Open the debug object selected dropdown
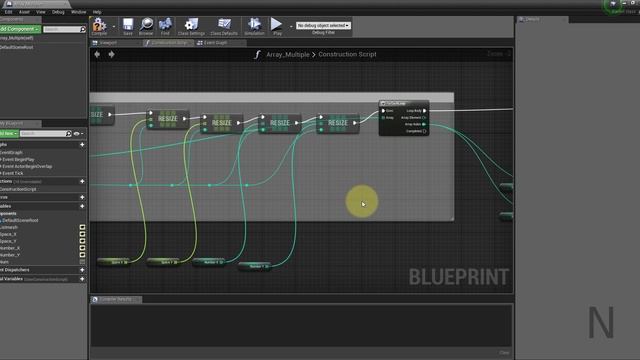 323,25
